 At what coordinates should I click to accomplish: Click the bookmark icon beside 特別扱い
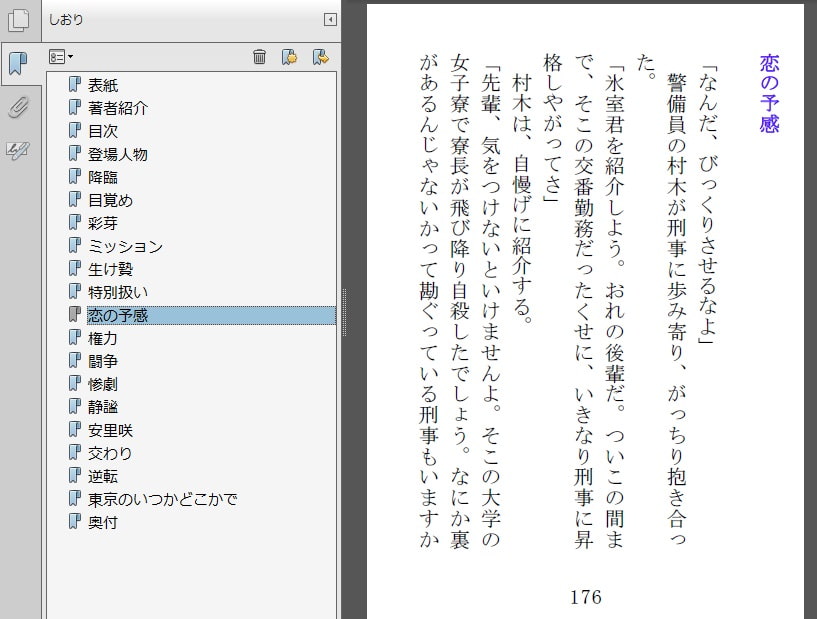(75, 291)
